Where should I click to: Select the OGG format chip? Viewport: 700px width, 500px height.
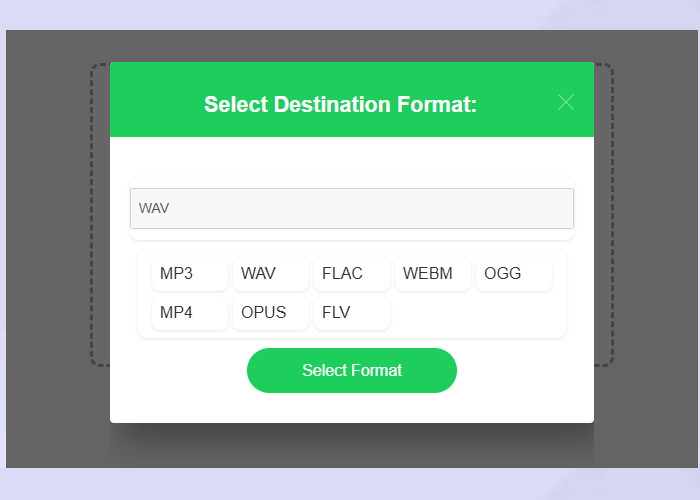click(x=514, y=273)
